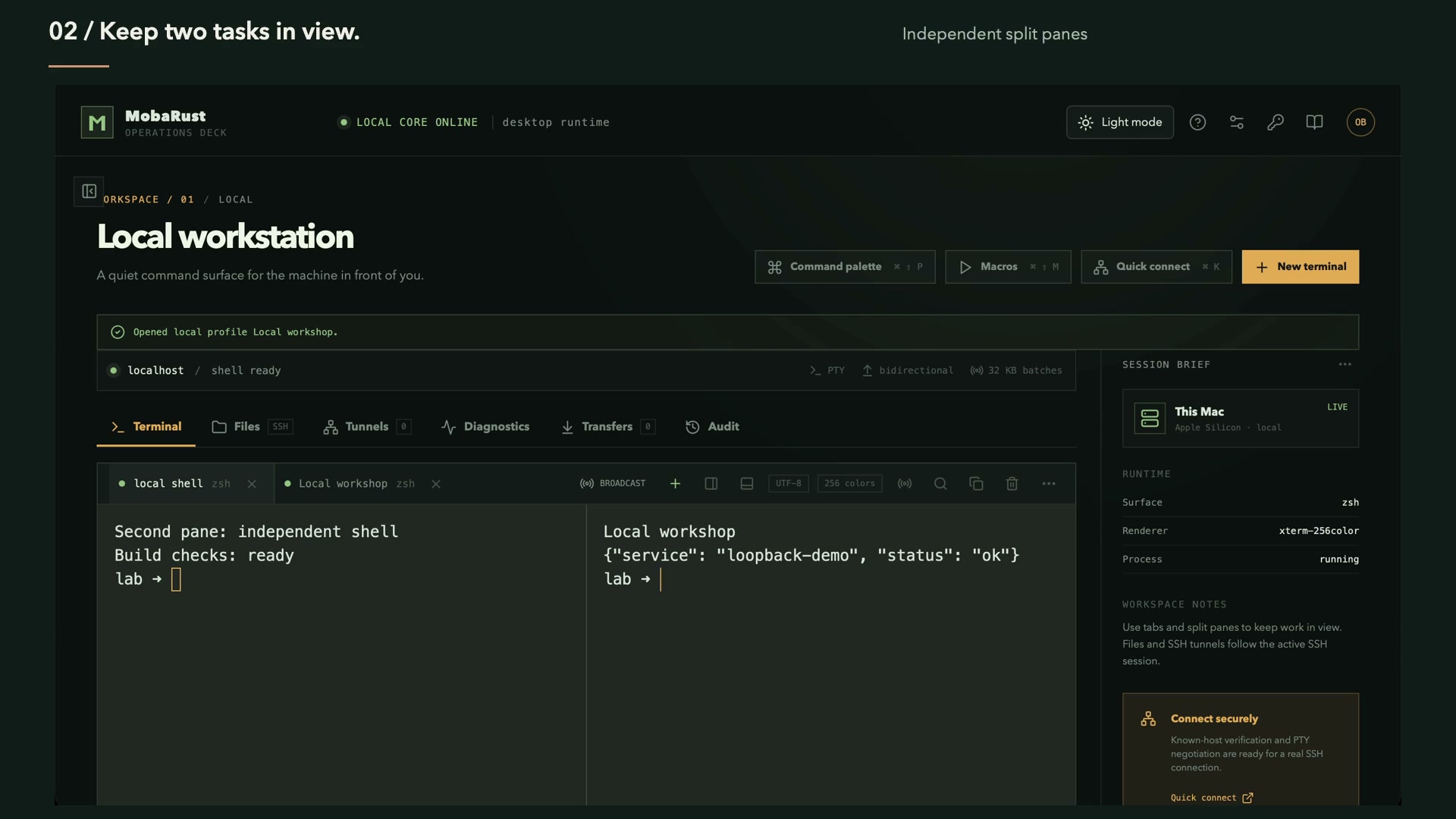Image resolution: width=1456 pixels, height=819 pixels.
Task: Click the PTY status indicator
Action: click(x=827, y=371)
